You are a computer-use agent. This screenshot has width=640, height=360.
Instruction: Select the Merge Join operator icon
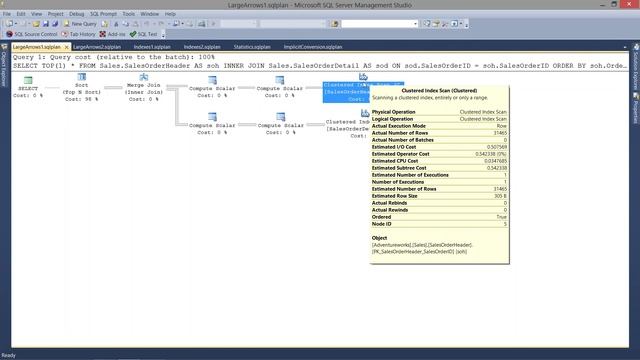tap(144, 77)
